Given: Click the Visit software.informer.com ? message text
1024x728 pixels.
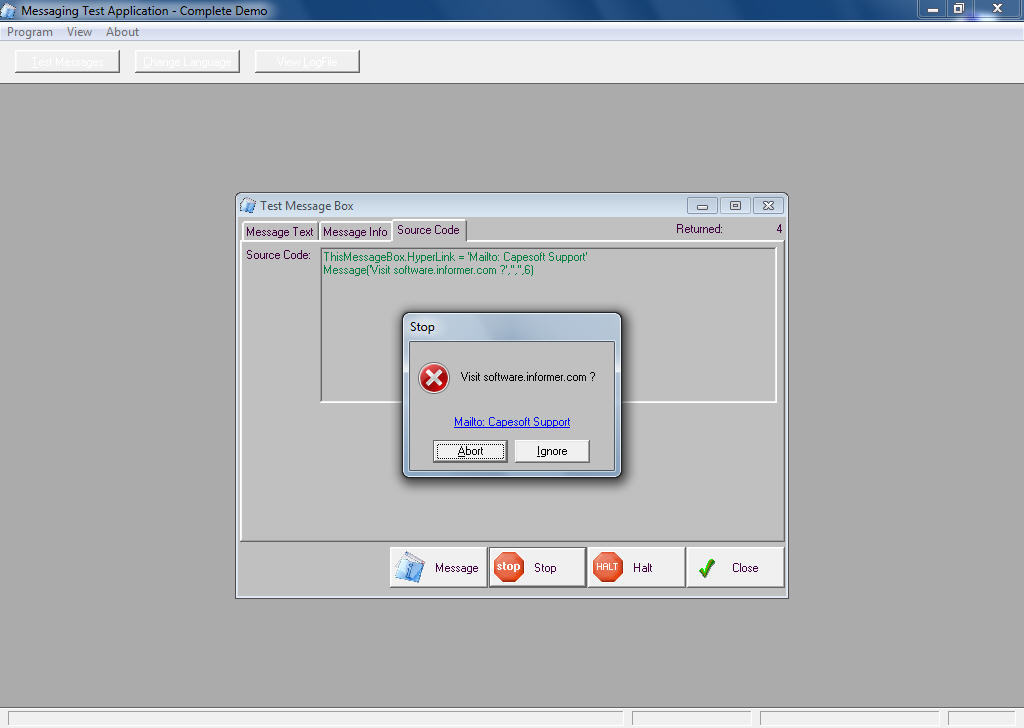Looking at the screenshot, I should tap(528, 377).
